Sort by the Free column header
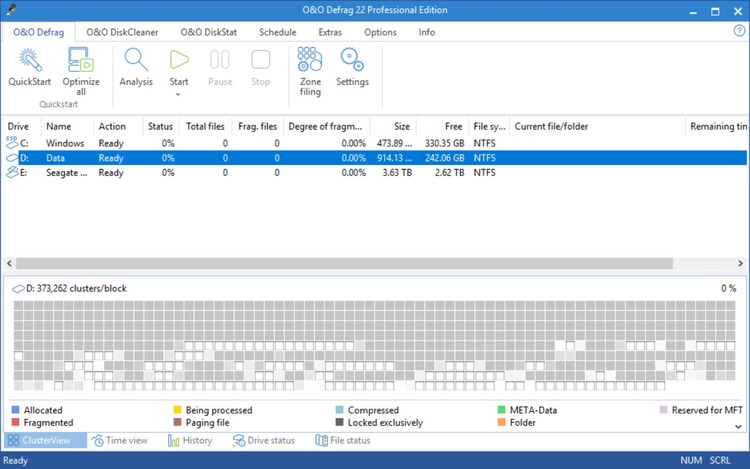 click(453, 126)
